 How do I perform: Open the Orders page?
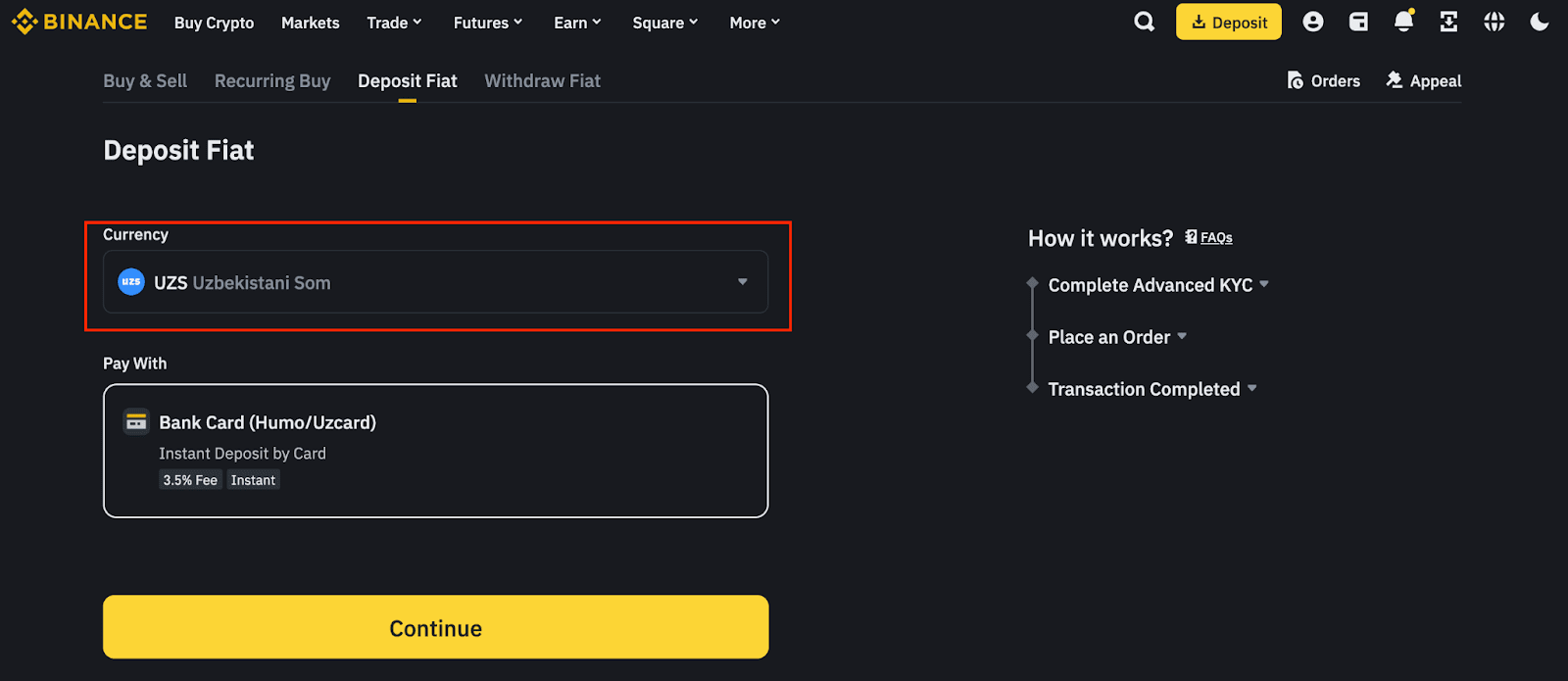click(1324, 81)
